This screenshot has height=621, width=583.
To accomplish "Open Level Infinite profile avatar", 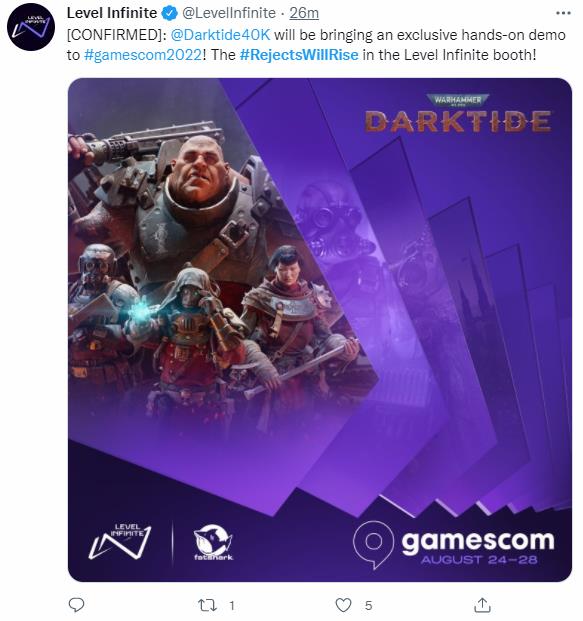I will coord(31,27).
